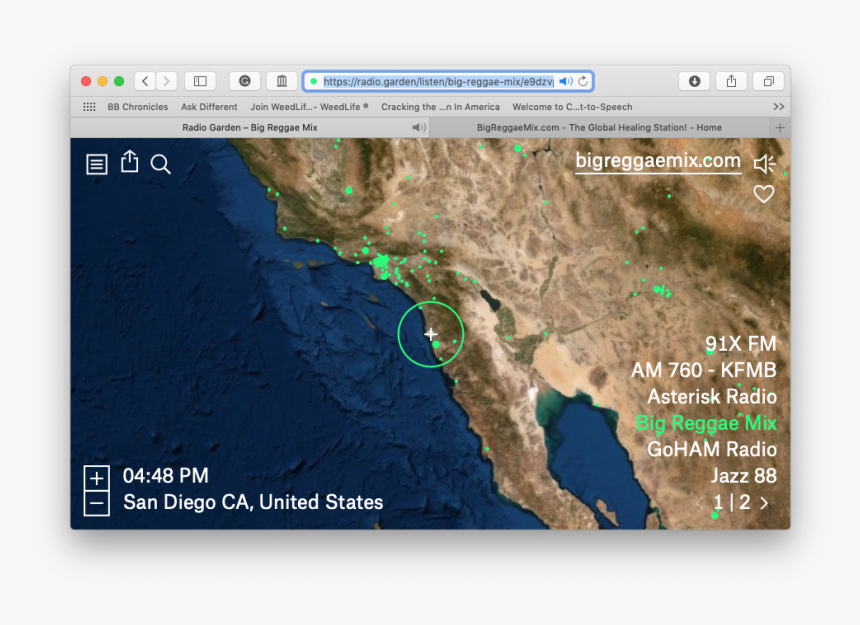The height and width of the screenshot is (625, 860).
Task: Open the bookmarks grid (Top Sites) icon
Action: click(89, 107)
